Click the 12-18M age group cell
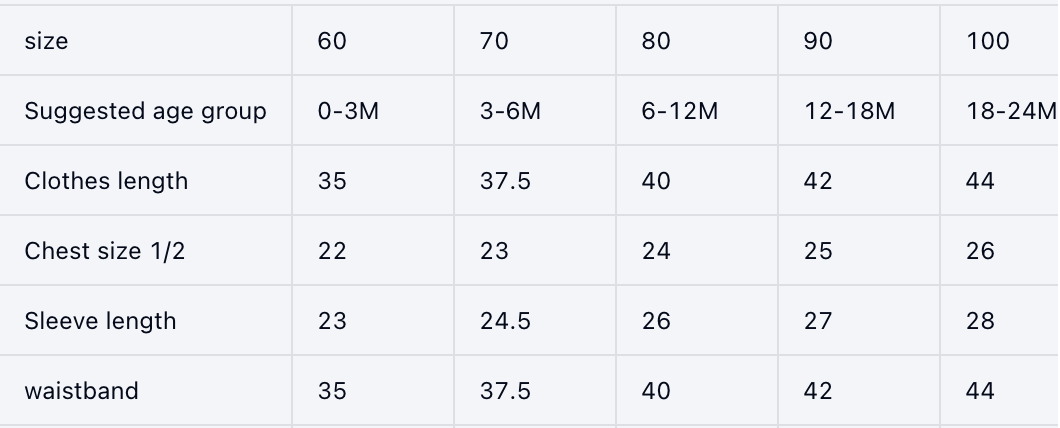The width and height of the screenshot is (1060, 428). tap(850, 111)
